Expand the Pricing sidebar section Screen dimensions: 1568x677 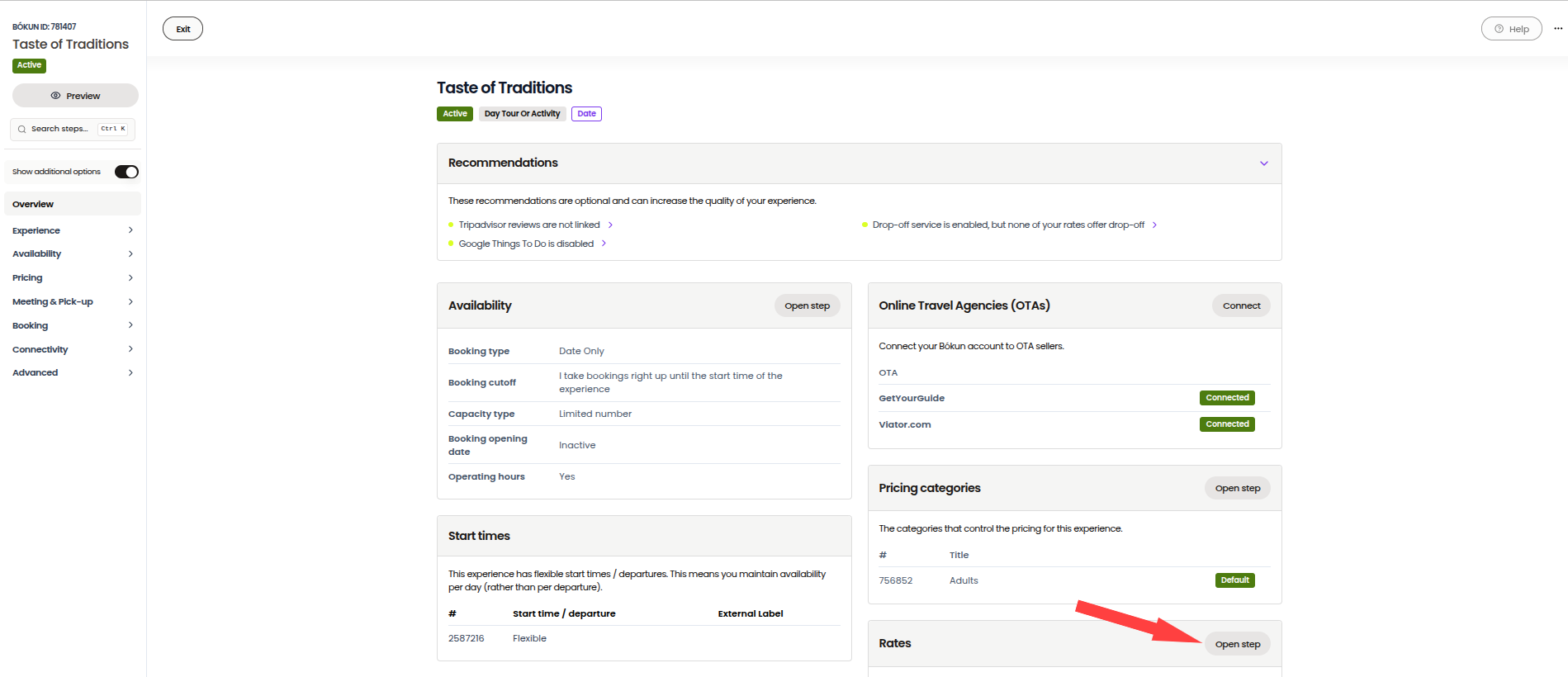pyautogui.click(x=73, y=277)
